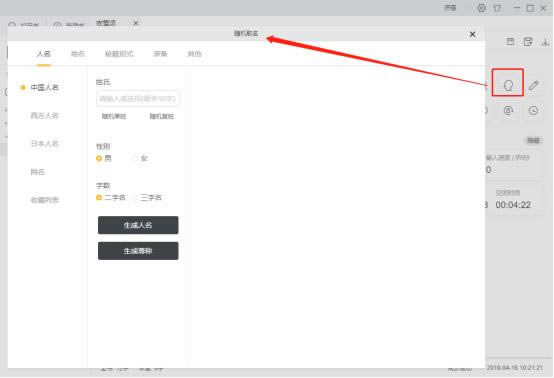Select 日本人名 in the left list
The height and width of the screenshot is (378, 554).
(45, 143)
